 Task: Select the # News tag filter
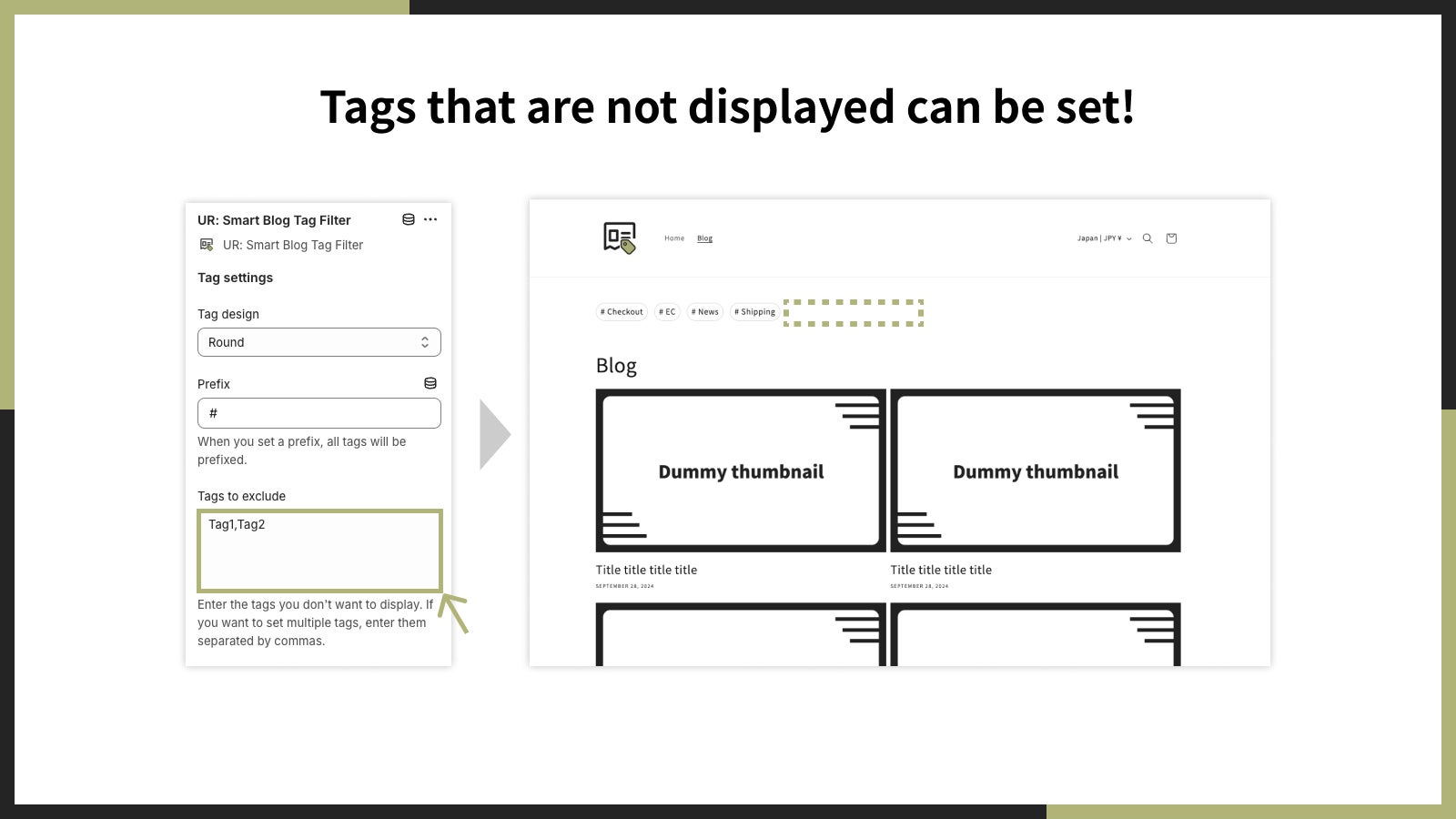705,312
